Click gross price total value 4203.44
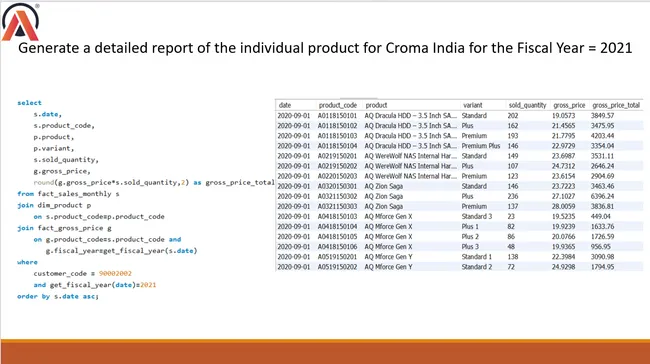This screenshot has height=364, width=650. [602, 136]
